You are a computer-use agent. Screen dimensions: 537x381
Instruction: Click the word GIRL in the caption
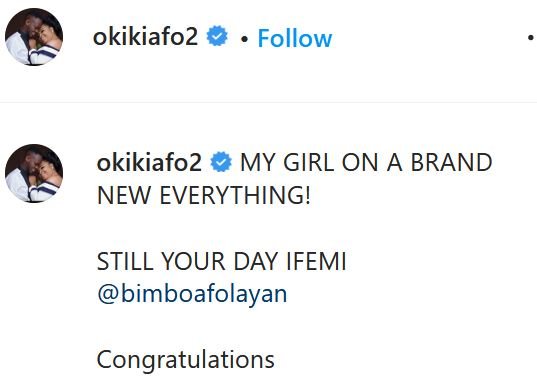coord(309,162)
